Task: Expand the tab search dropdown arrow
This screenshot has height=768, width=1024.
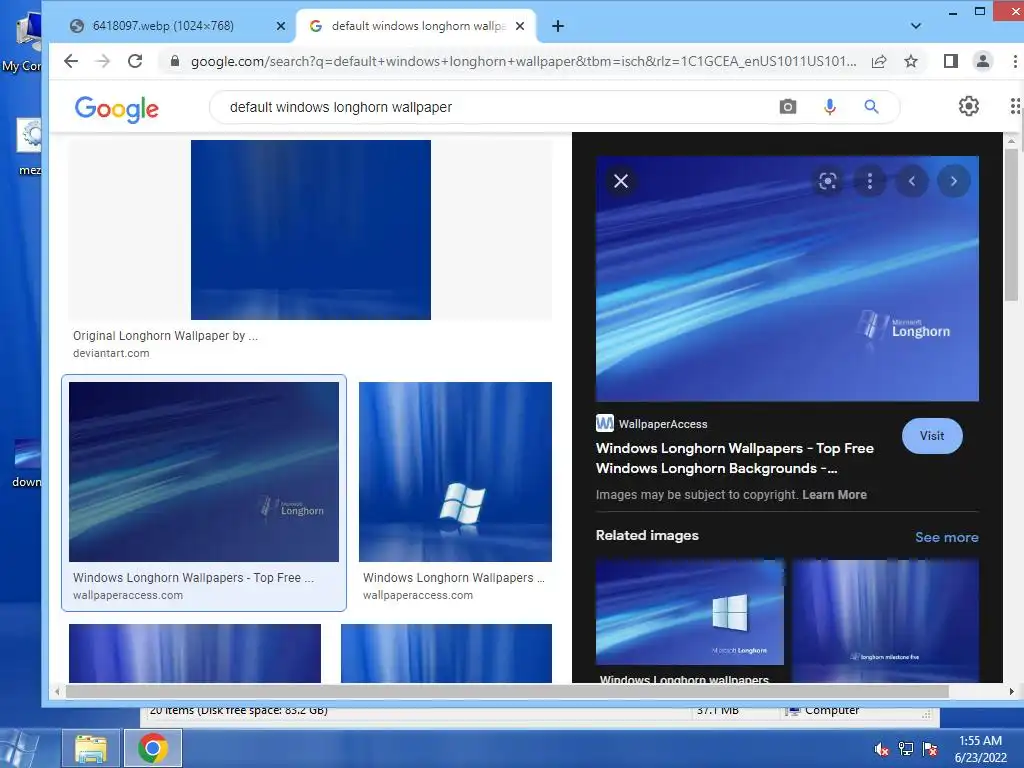Action: [x=916, y=26]
